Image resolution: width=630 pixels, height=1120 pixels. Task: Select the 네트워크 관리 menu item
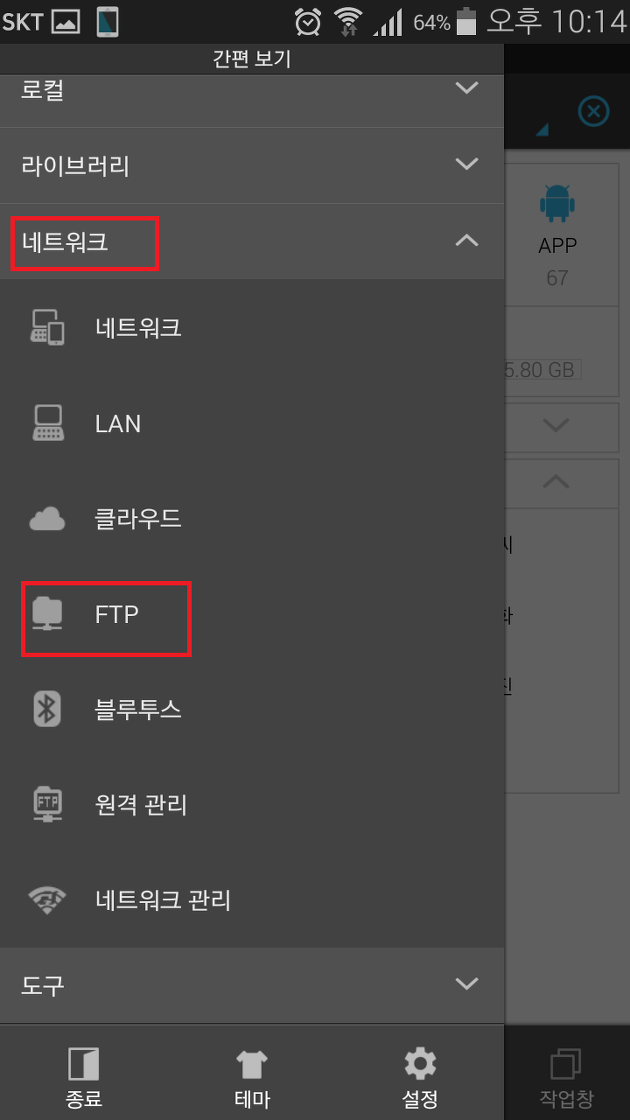(252, 900)
